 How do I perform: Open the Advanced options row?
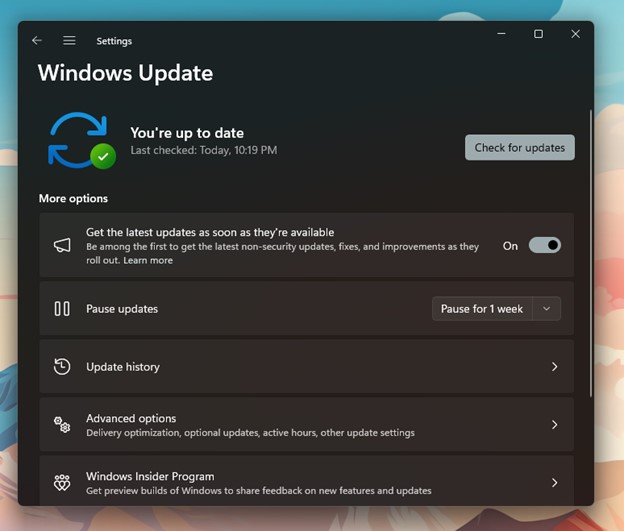click(x=306, y=425)
